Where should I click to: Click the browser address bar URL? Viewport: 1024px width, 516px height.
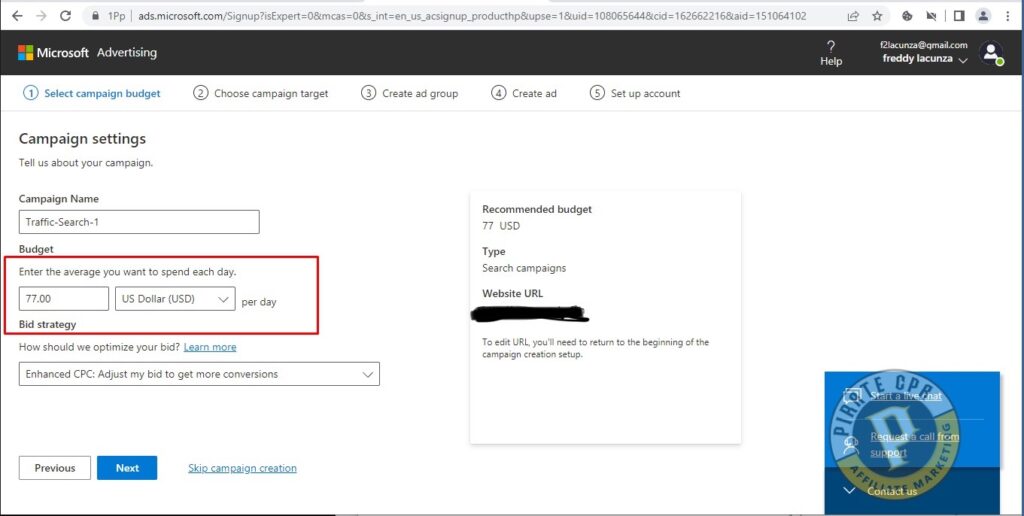472,16
